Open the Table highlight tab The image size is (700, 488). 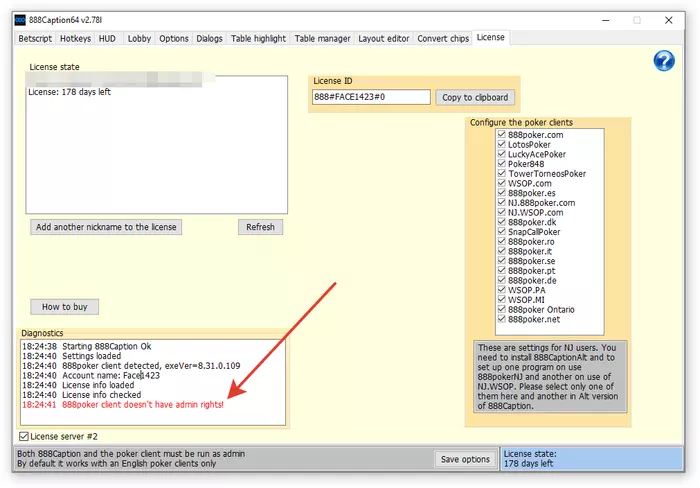click(258, 39)
